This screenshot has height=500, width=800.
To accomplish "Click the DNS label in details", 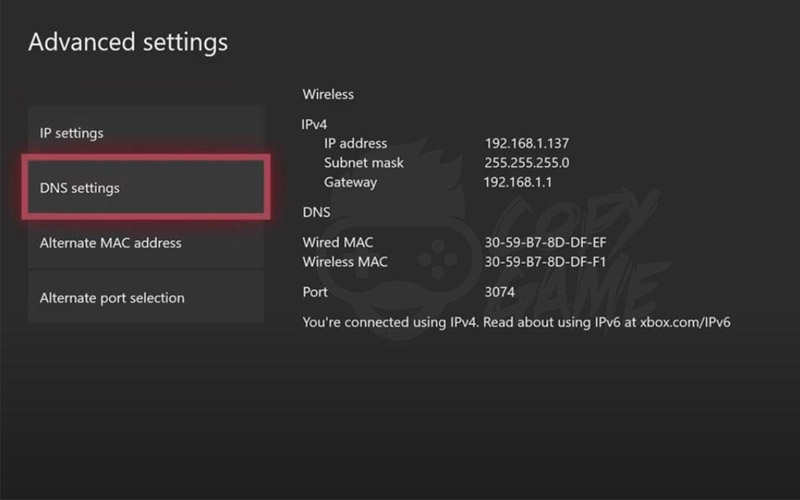I will pyautogui.click(x=316, y=212).
